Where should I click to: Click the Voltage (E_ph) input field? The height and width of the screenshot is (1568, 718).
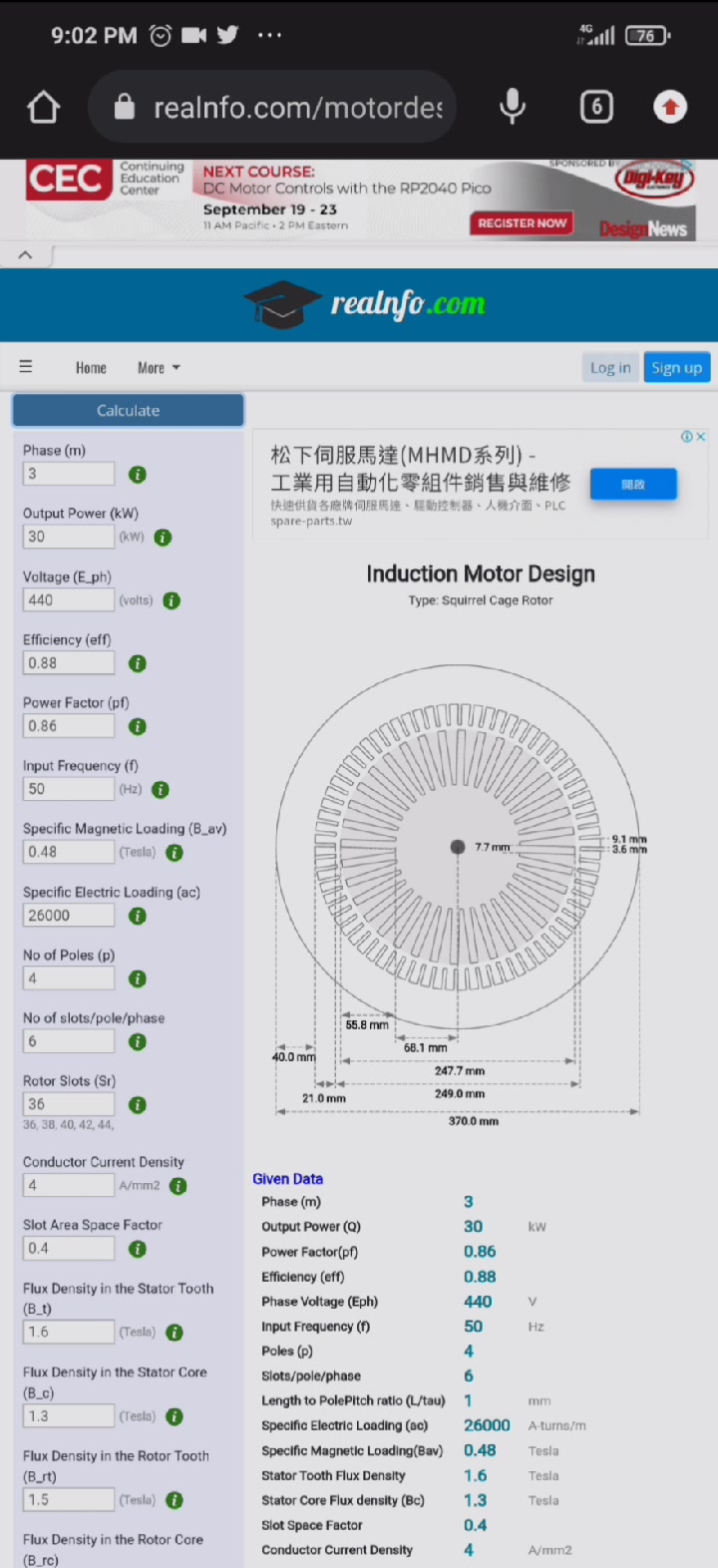[x=69, y=599]
